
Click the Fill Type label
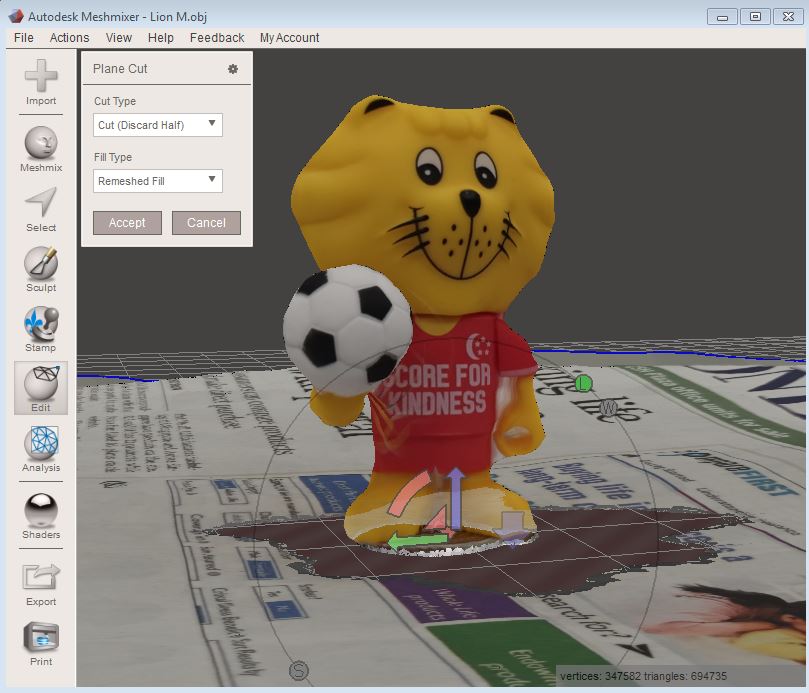click(113, 157)
